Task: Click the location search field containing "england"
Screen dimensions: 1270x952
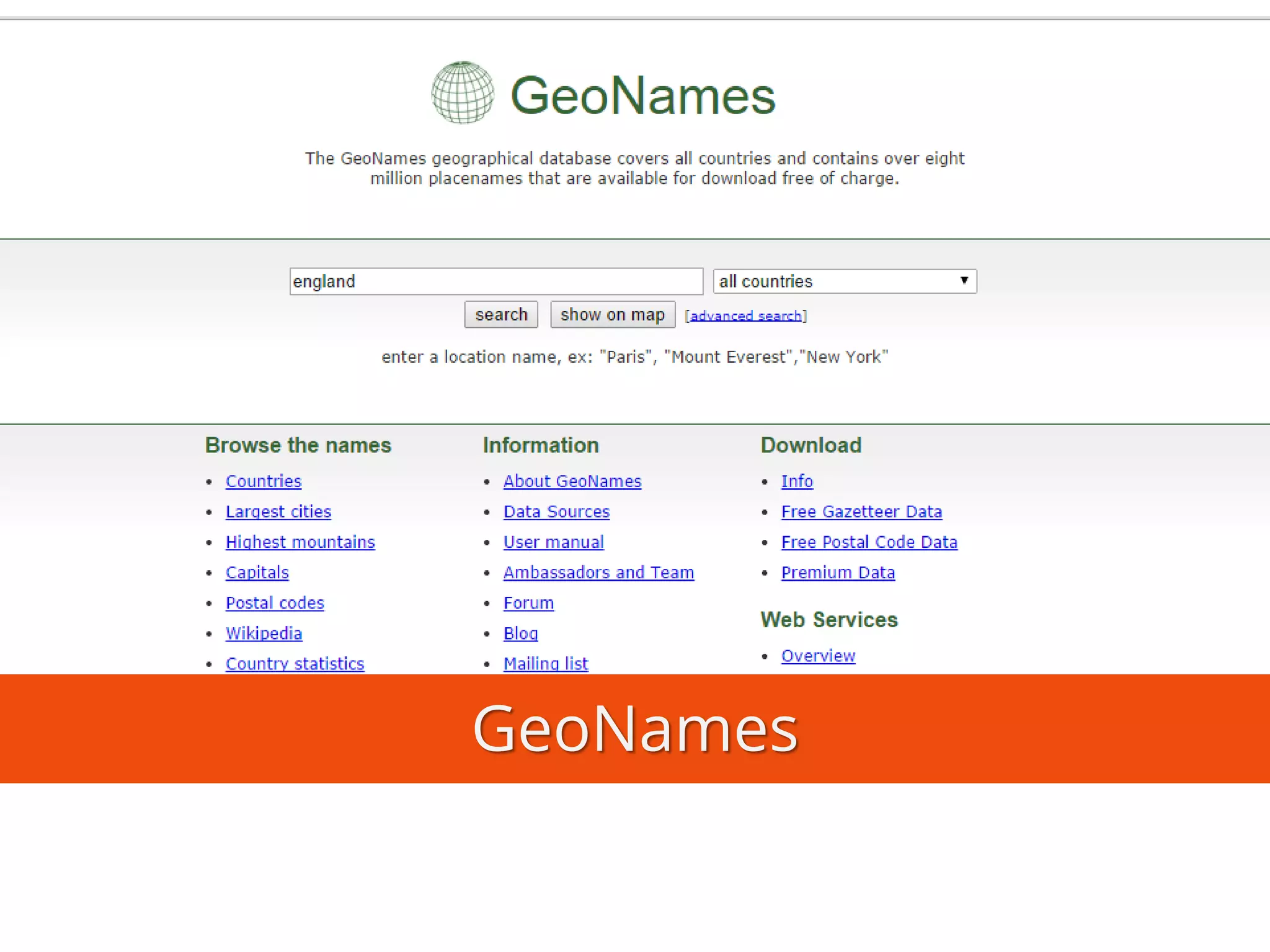Action: 496,281
